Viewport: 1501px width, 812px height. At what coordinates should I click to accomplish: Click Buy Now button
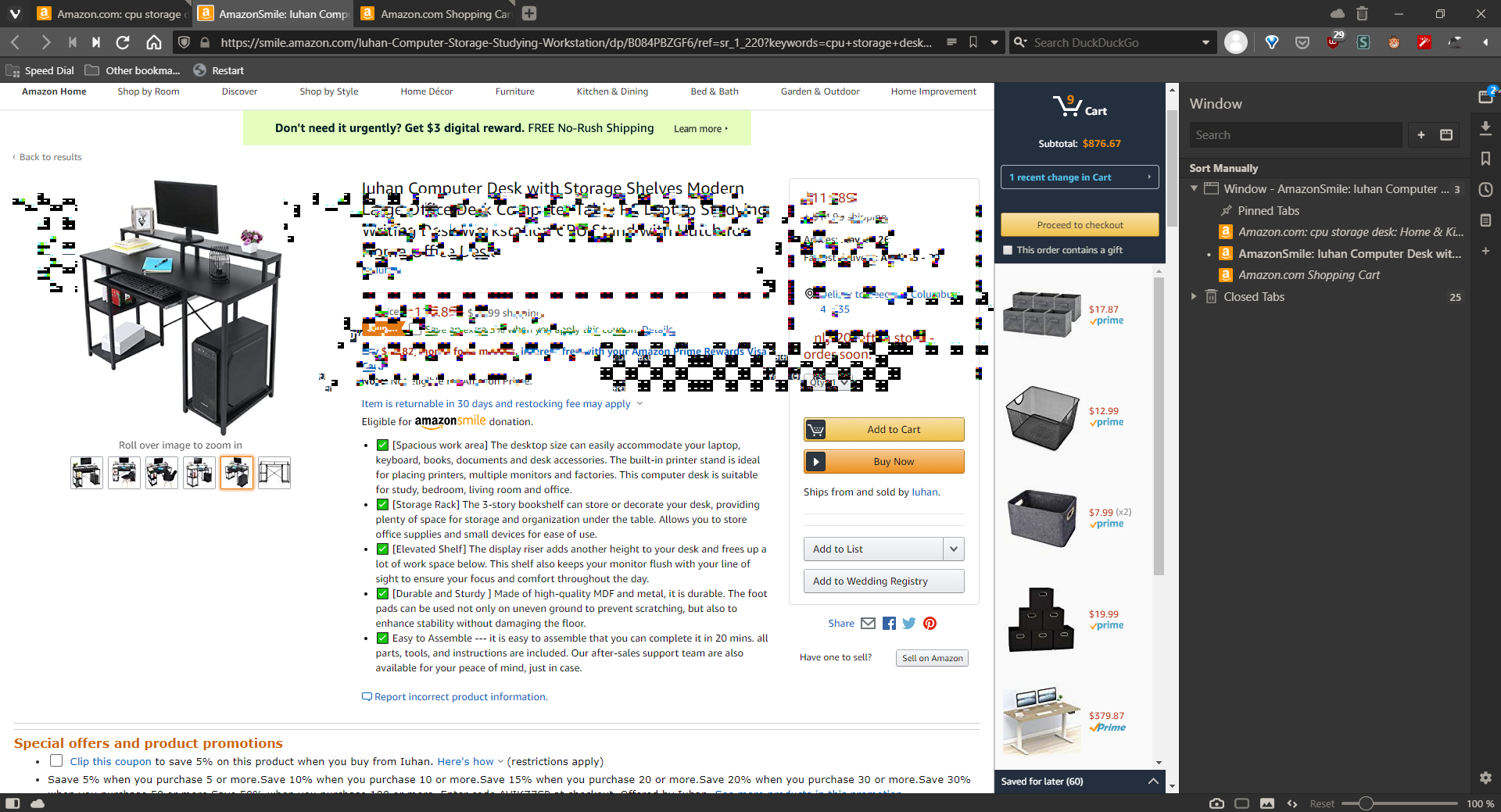(884, 461)
